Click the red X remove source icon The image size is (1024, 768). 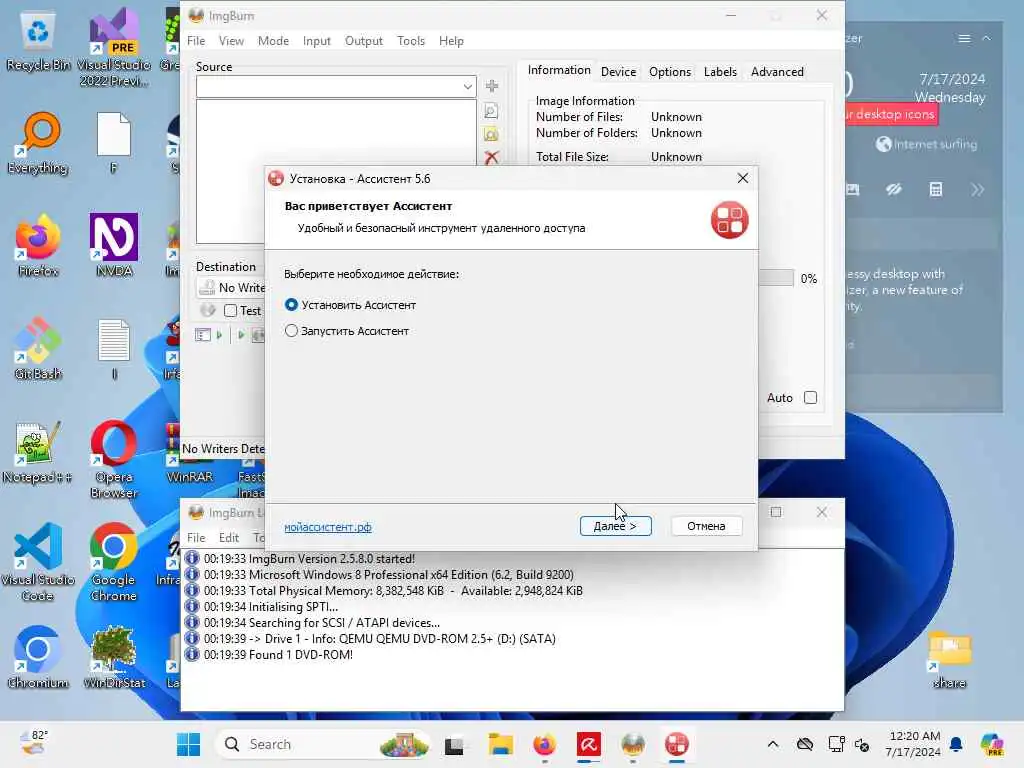point(492,157)
